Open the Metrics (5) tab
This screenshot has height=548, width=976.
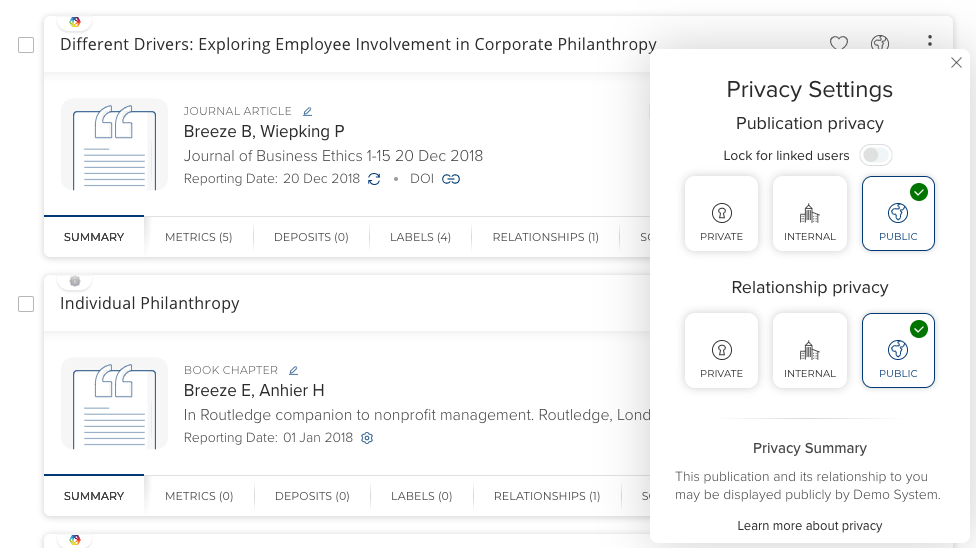coord(198,237)
